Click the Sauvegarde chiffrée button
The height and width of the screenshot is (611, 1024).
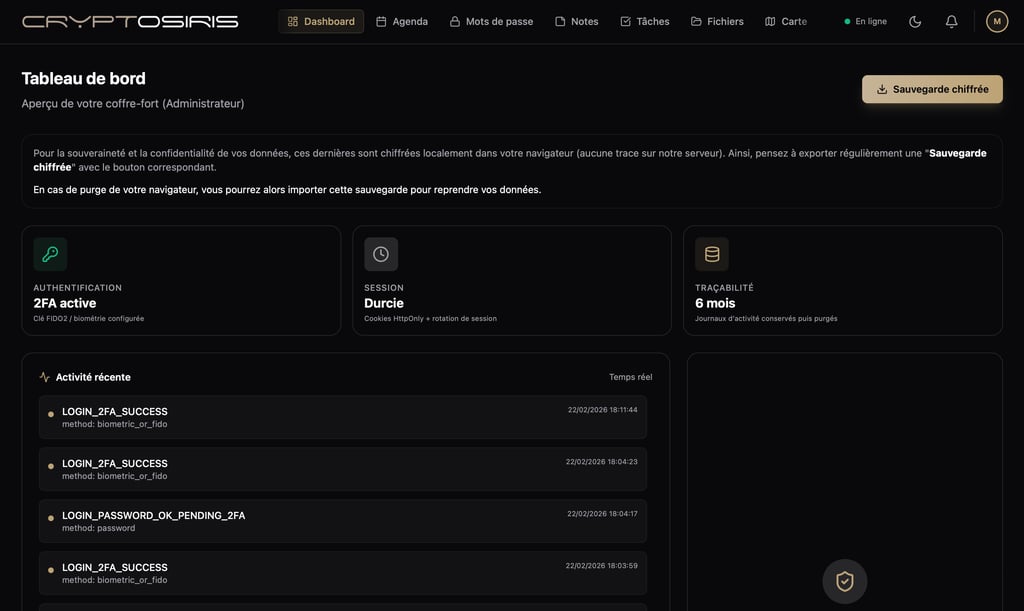tap(932, 89)
